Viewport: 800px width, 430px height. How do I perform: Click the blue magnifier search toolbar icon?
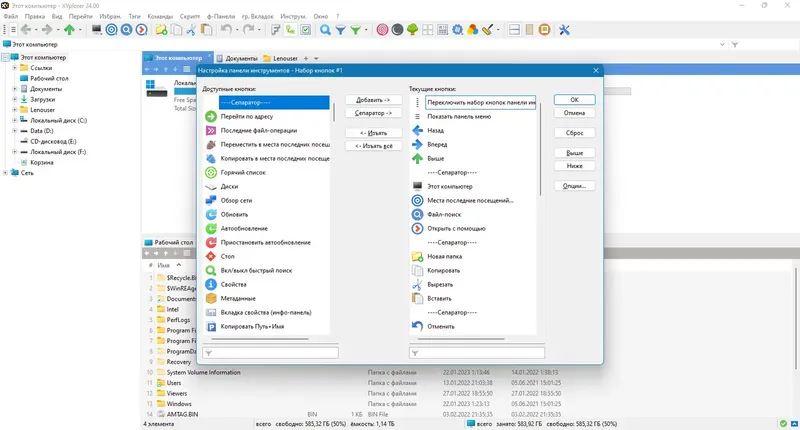point(325,30)
